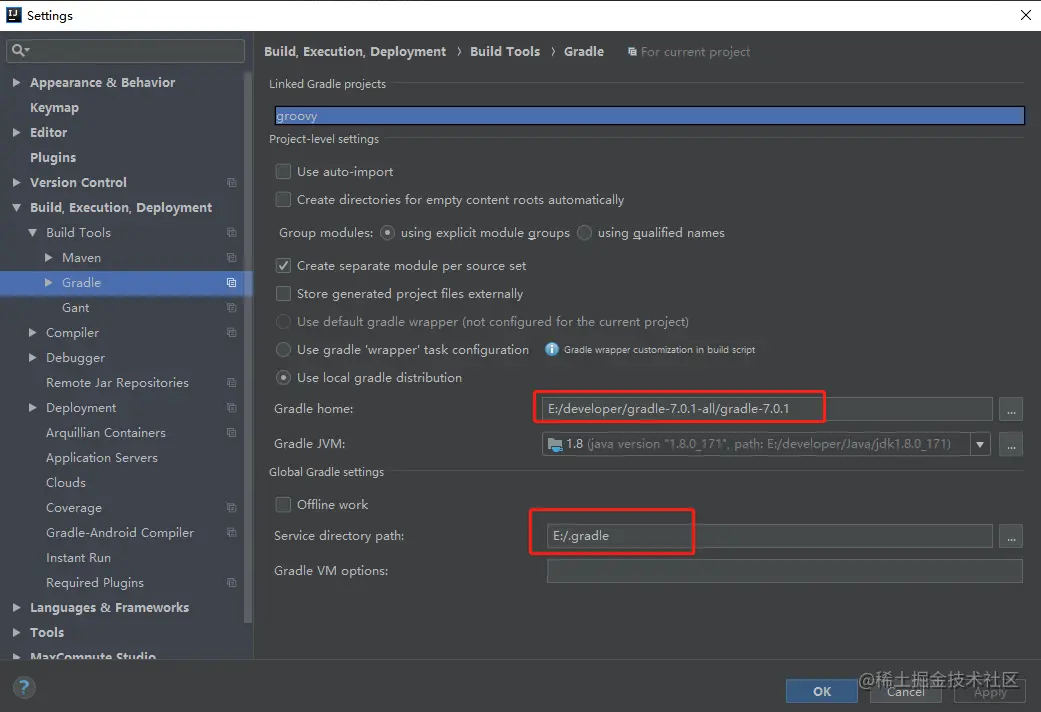Viewport: 1041px width, 712px height.
Task: Click the project-level icon next to Remote Jar Repositories
Action: click(231, 383)
